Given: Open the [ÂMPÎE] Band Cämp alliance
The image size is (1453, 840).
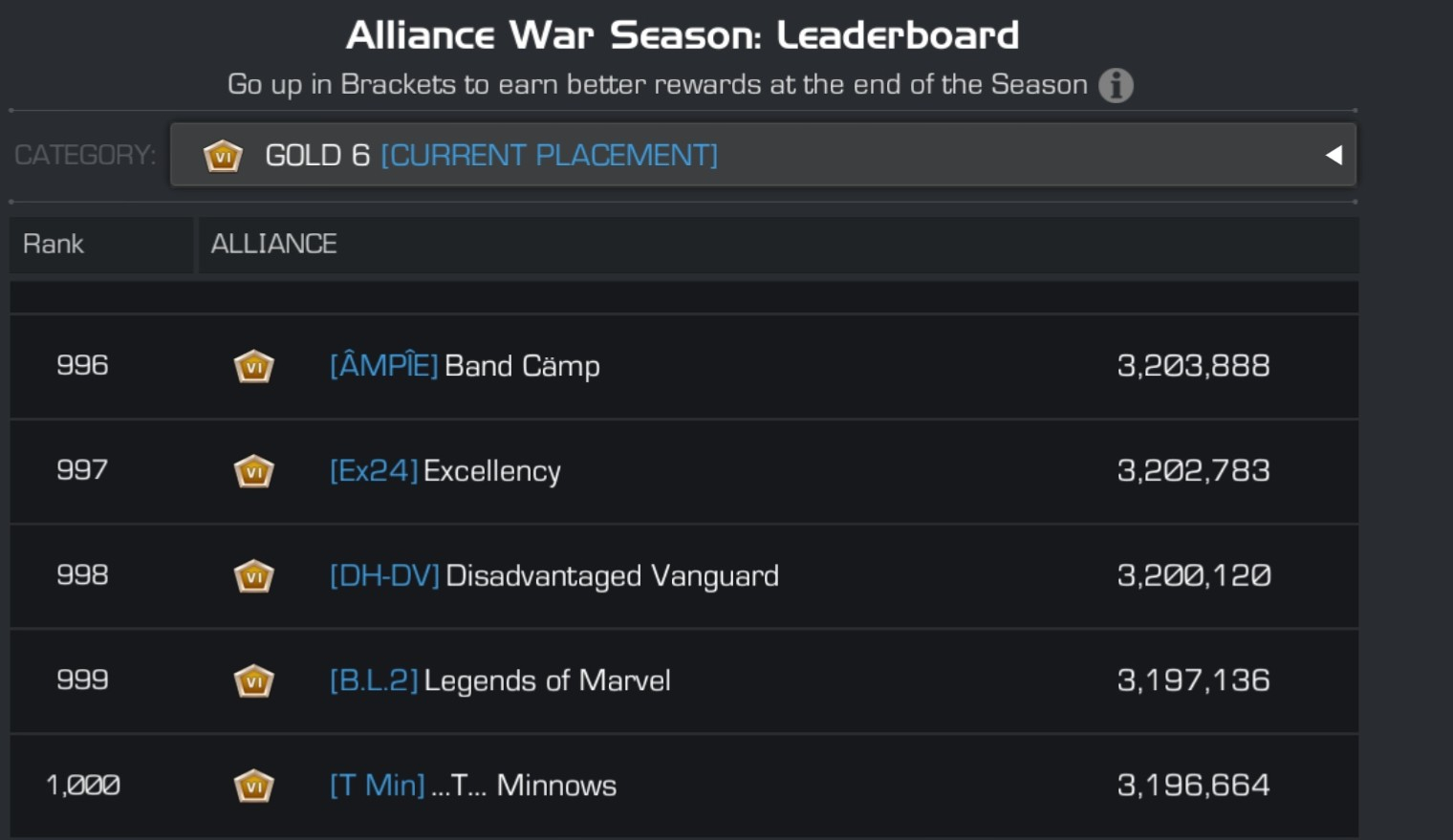Looking at the screenshot, I should click(x=465, y=365).
